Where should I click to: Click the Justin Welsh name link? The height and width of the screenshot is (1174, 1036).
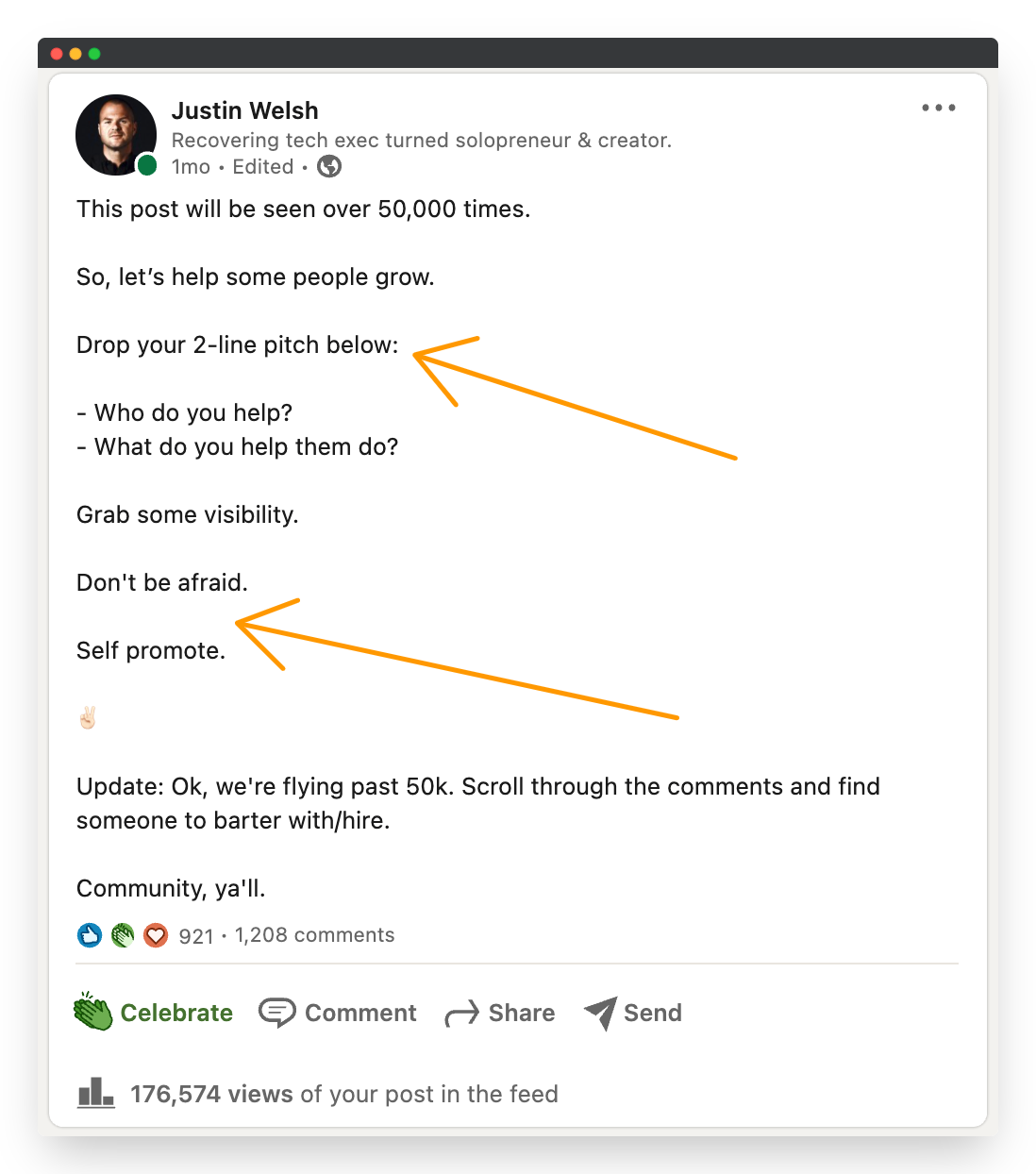(244, 110)
